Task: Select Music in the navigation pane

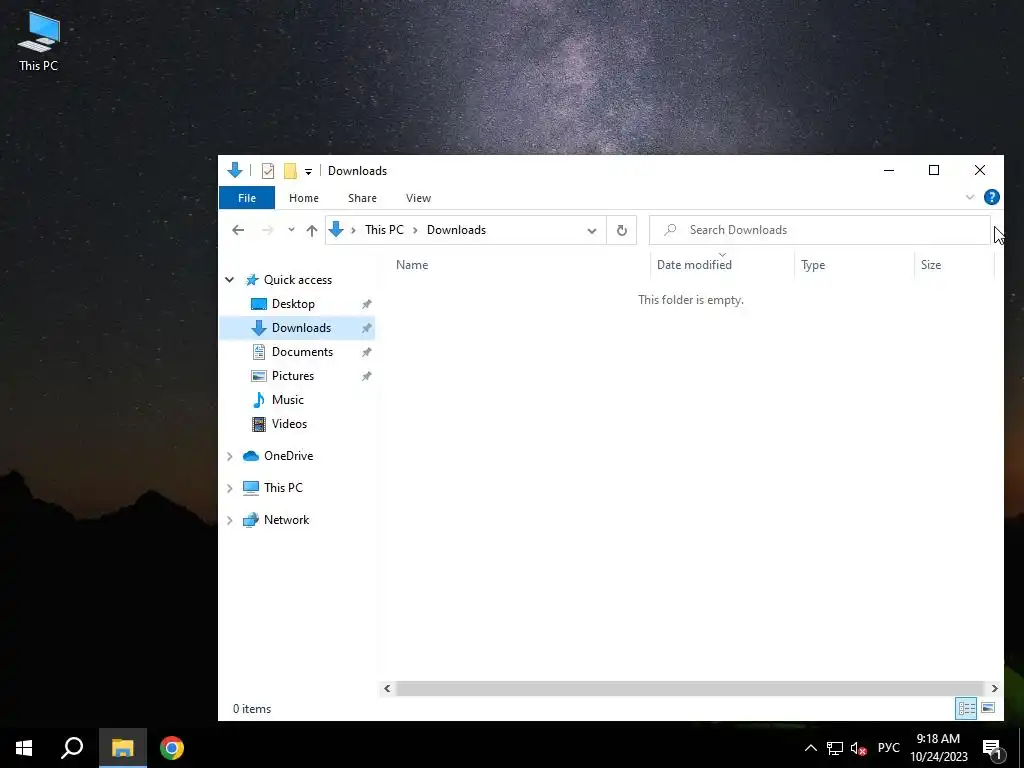Action: tap(287, 400)
